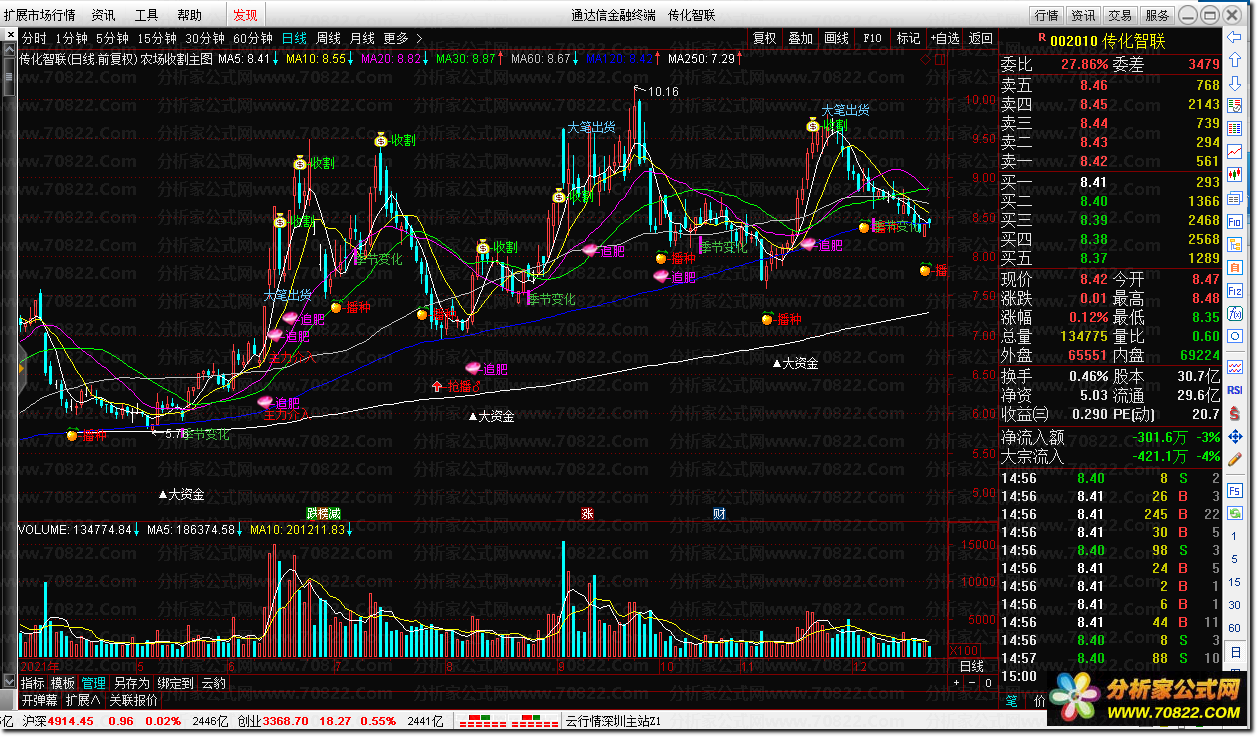The image size is (1259, 737).
Task: Open the 服务 tab at top right
Action: click(x=1157, y=15)
